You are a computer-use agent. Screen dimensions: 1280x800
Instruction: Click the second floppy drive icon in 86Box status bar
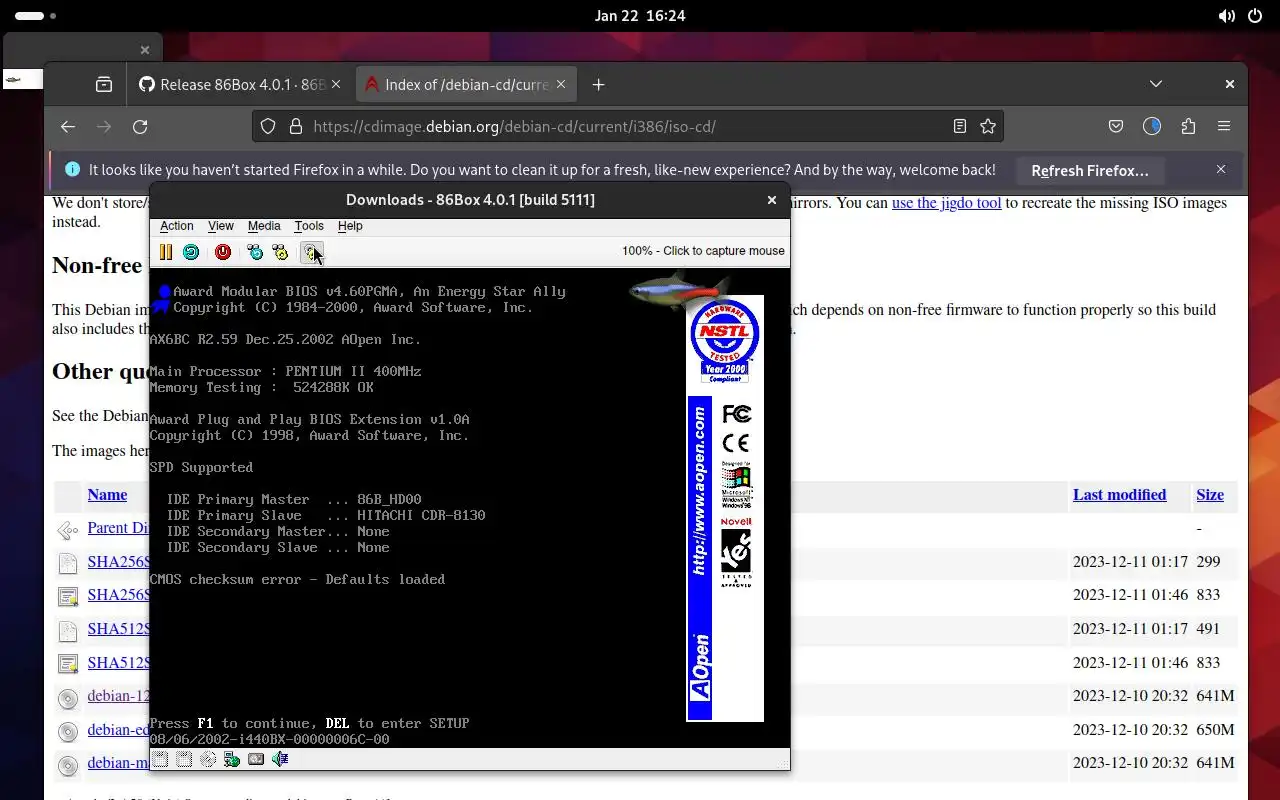184,760
